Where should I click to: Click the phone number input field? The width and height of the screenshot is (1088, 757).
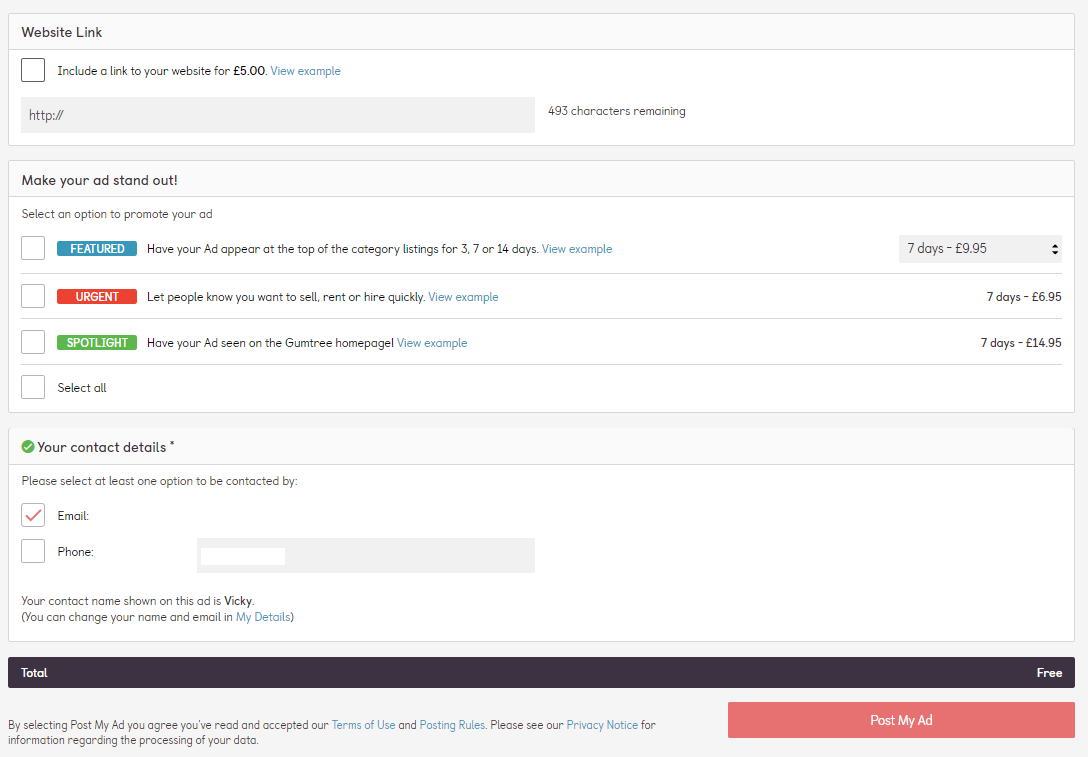pos(365,555)
